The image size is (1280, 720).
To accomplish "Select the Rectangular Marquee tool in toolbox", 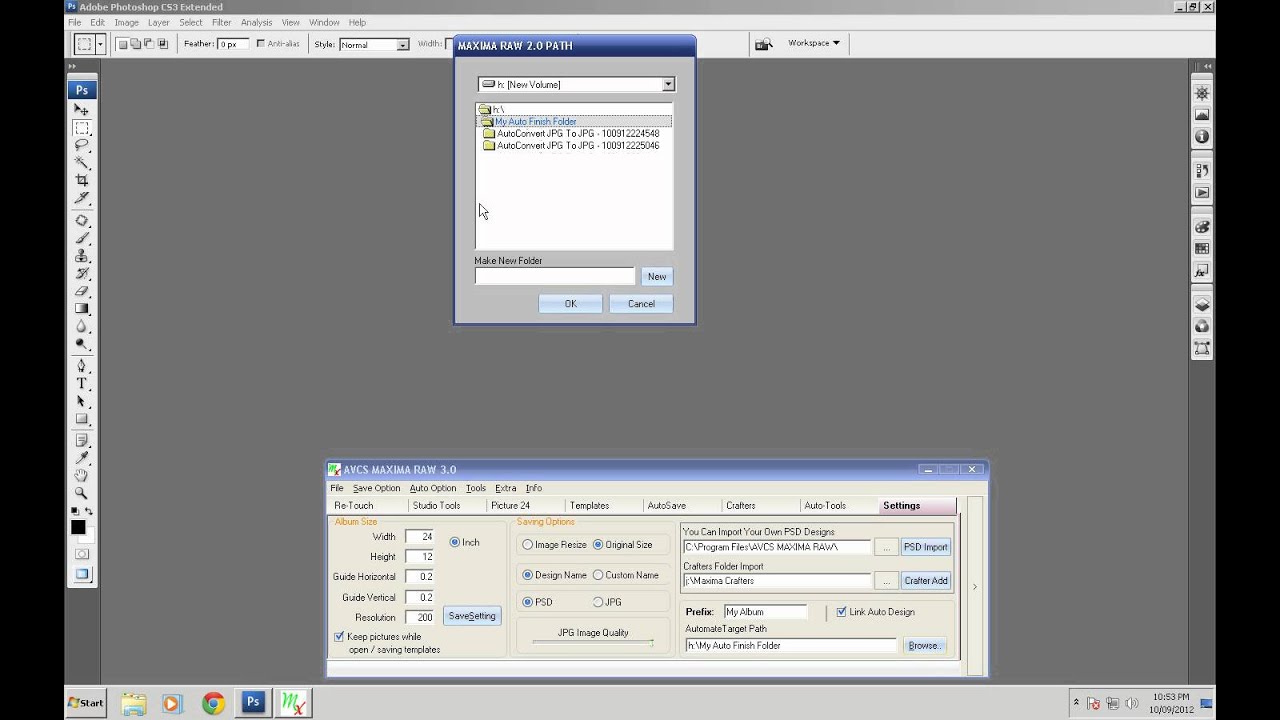I will (82, 128).
